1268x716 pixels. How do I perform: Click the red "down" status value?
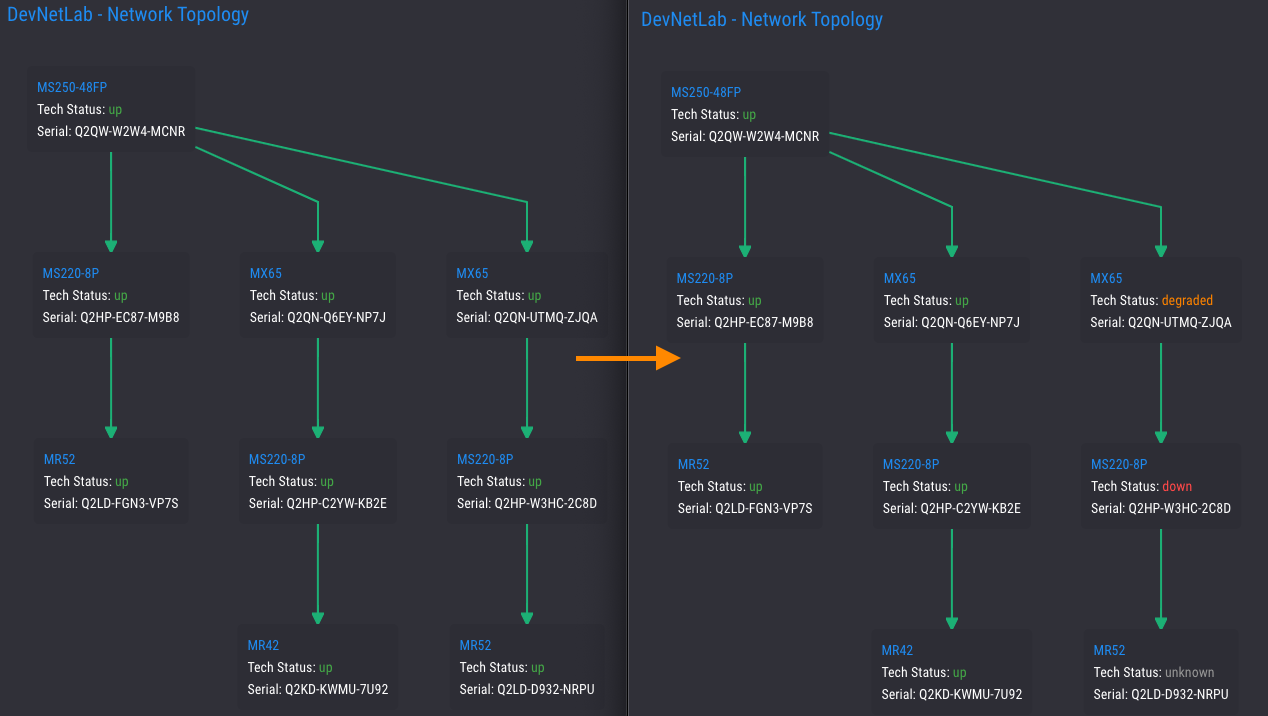click(1177, 486)
